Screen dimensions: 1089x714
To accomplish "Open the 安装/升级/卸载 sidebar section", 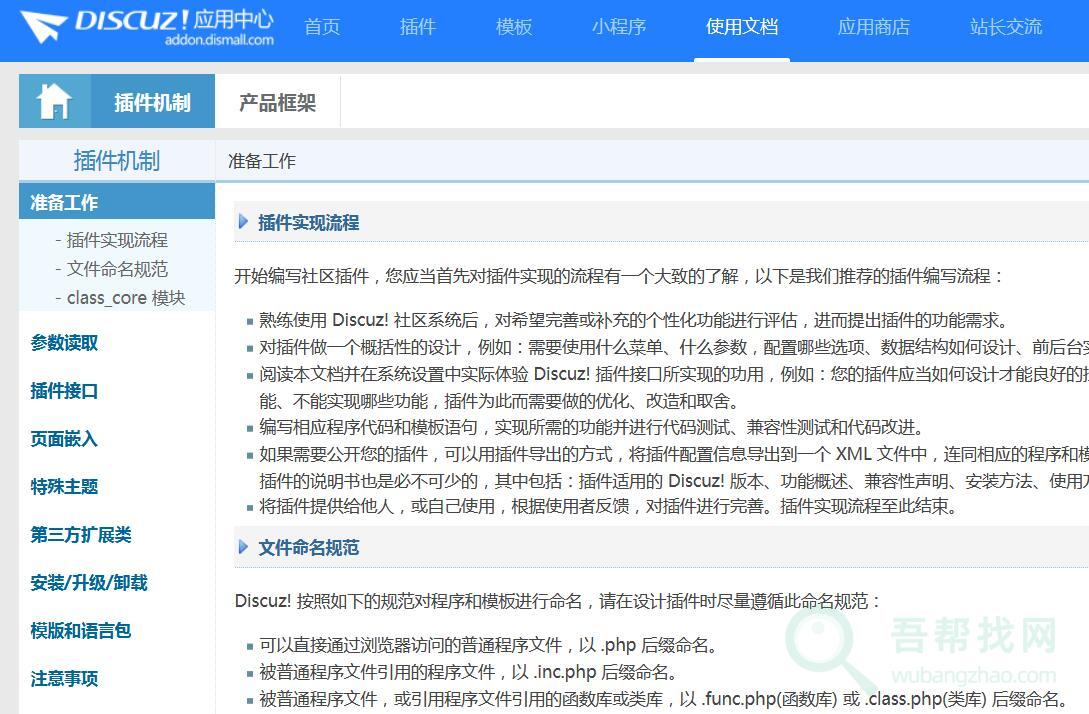I will pyautogui.click(x=89, y=583).
